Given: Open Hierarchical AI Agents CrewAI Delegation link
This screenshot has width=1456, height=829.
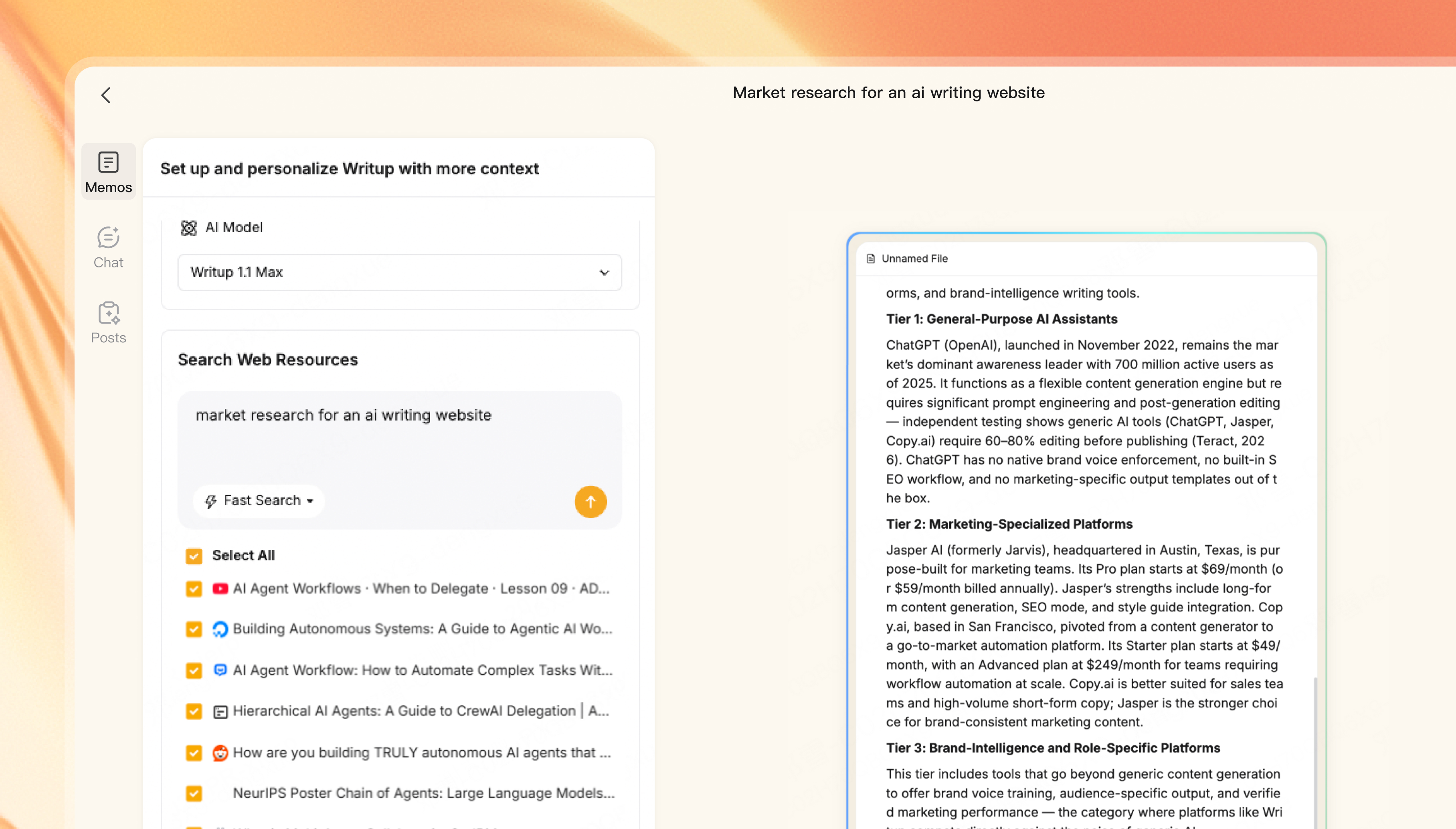Looking at the screenshot, I should (x=421, y=712).
